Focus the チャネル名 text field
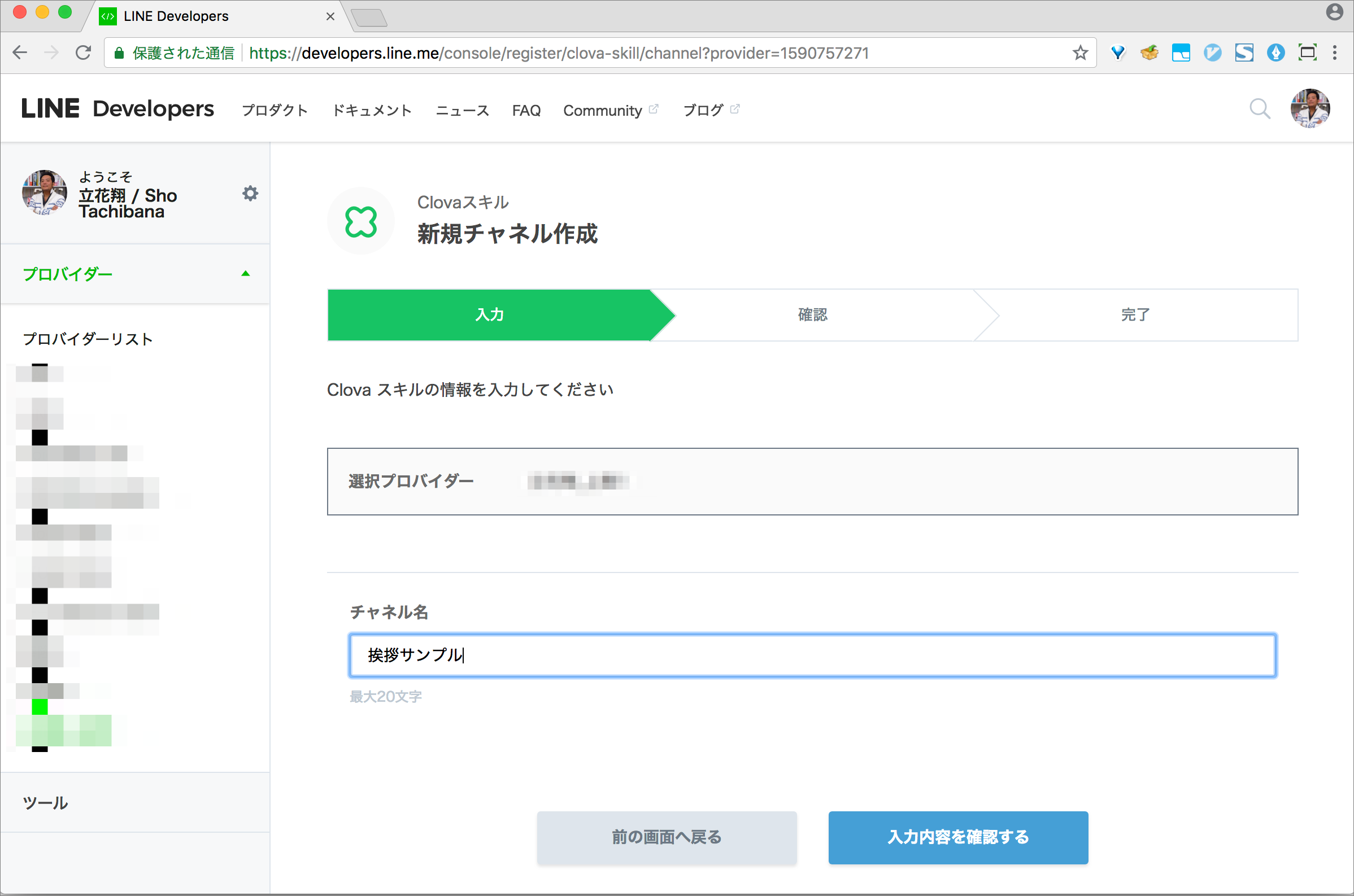 pyautogui.click(x=812, y=655)
